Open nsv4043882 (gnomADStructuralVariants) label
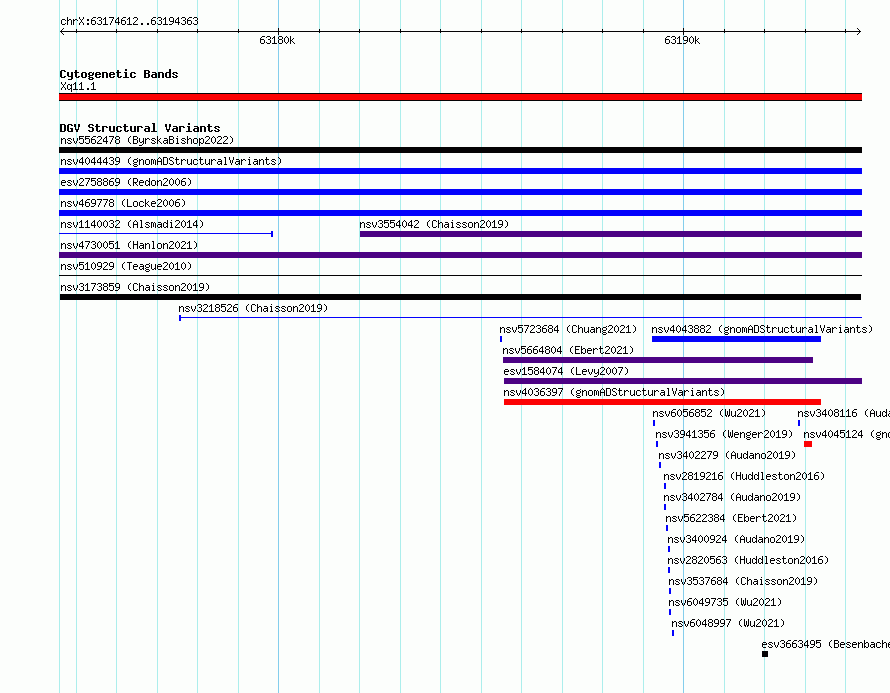Viewport: 890px width, 693px height. coord(762,329)
